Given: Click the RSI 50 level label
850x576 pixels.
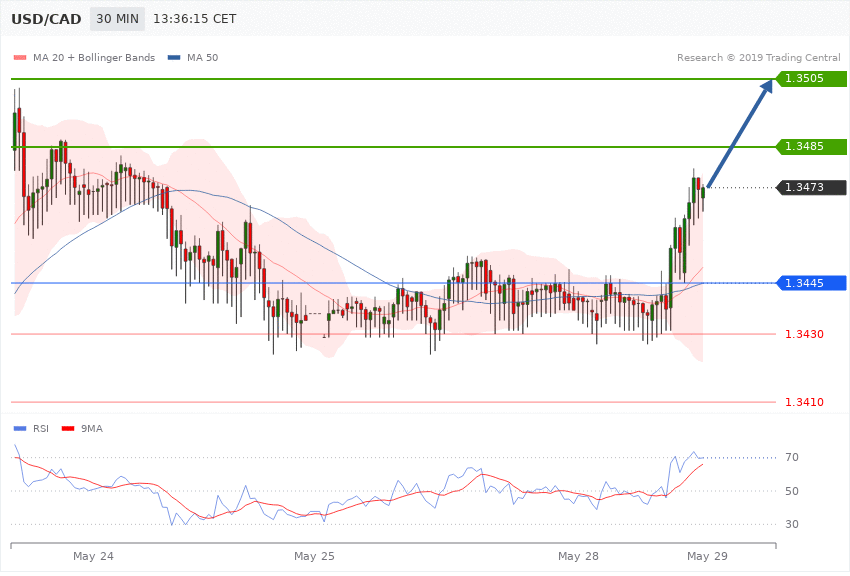Looking at the screenshot, I should [792, 491].
